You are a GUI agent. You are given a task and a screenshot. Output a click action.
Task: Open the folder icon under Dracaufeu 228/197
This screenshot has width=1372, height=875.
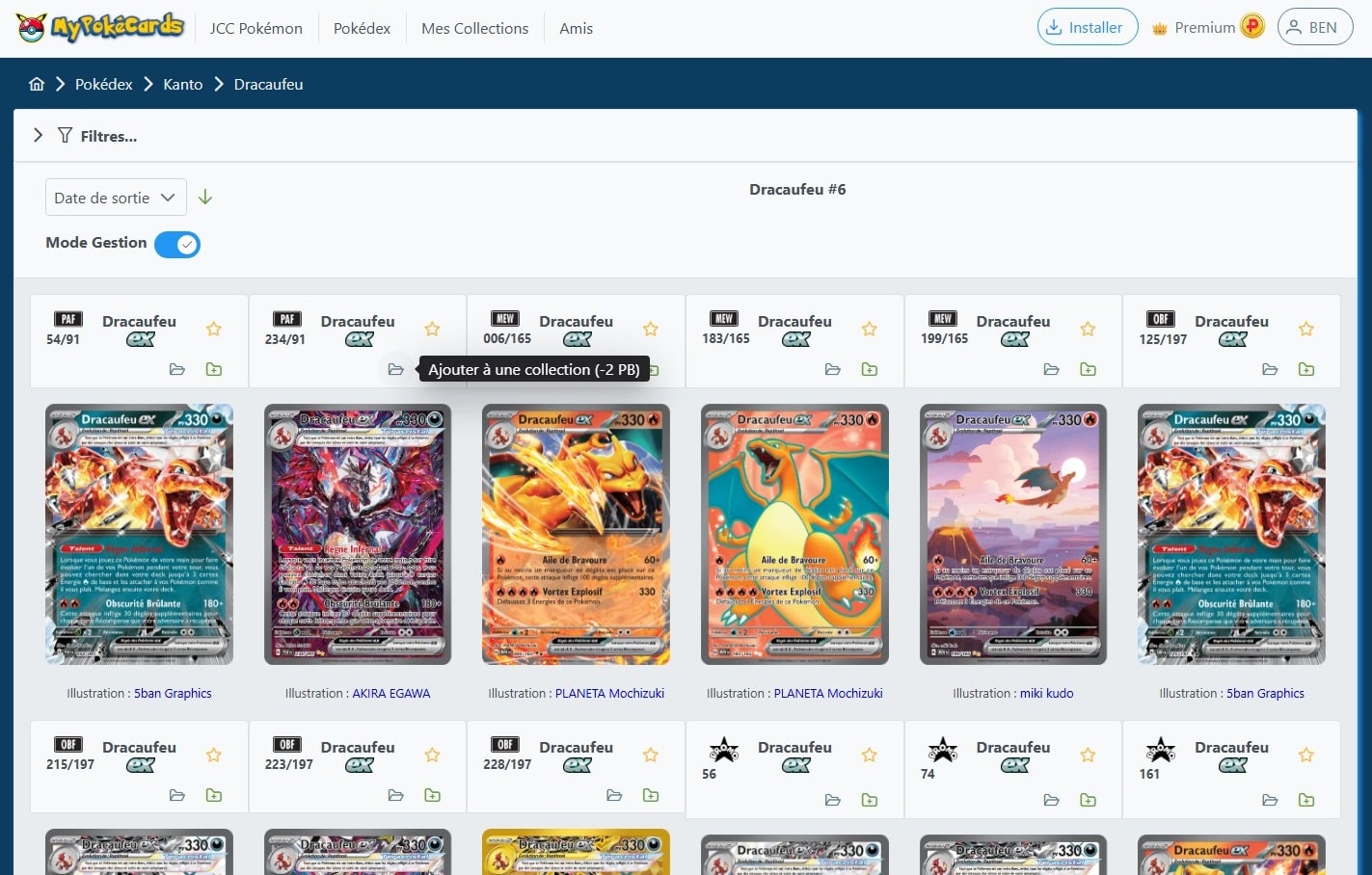[614, 795]
